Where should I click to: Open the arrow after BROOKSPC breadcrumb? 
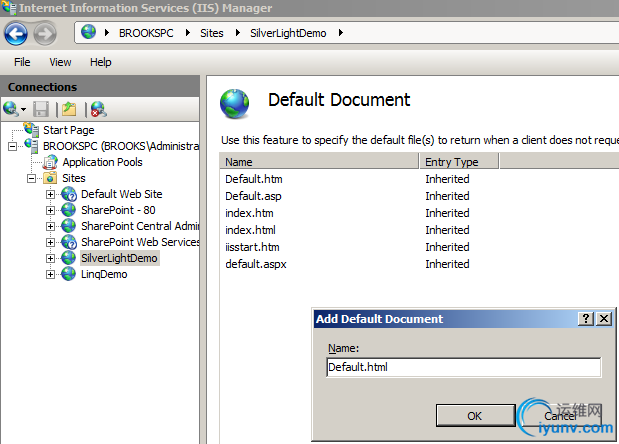pos(188,33)
